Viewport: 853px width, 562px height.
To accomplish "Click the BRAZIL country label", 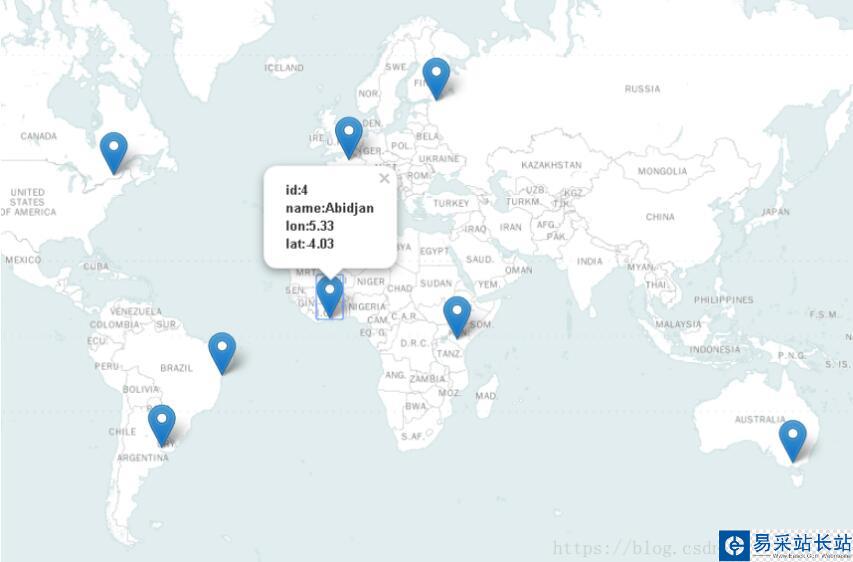I will [176, 368].
